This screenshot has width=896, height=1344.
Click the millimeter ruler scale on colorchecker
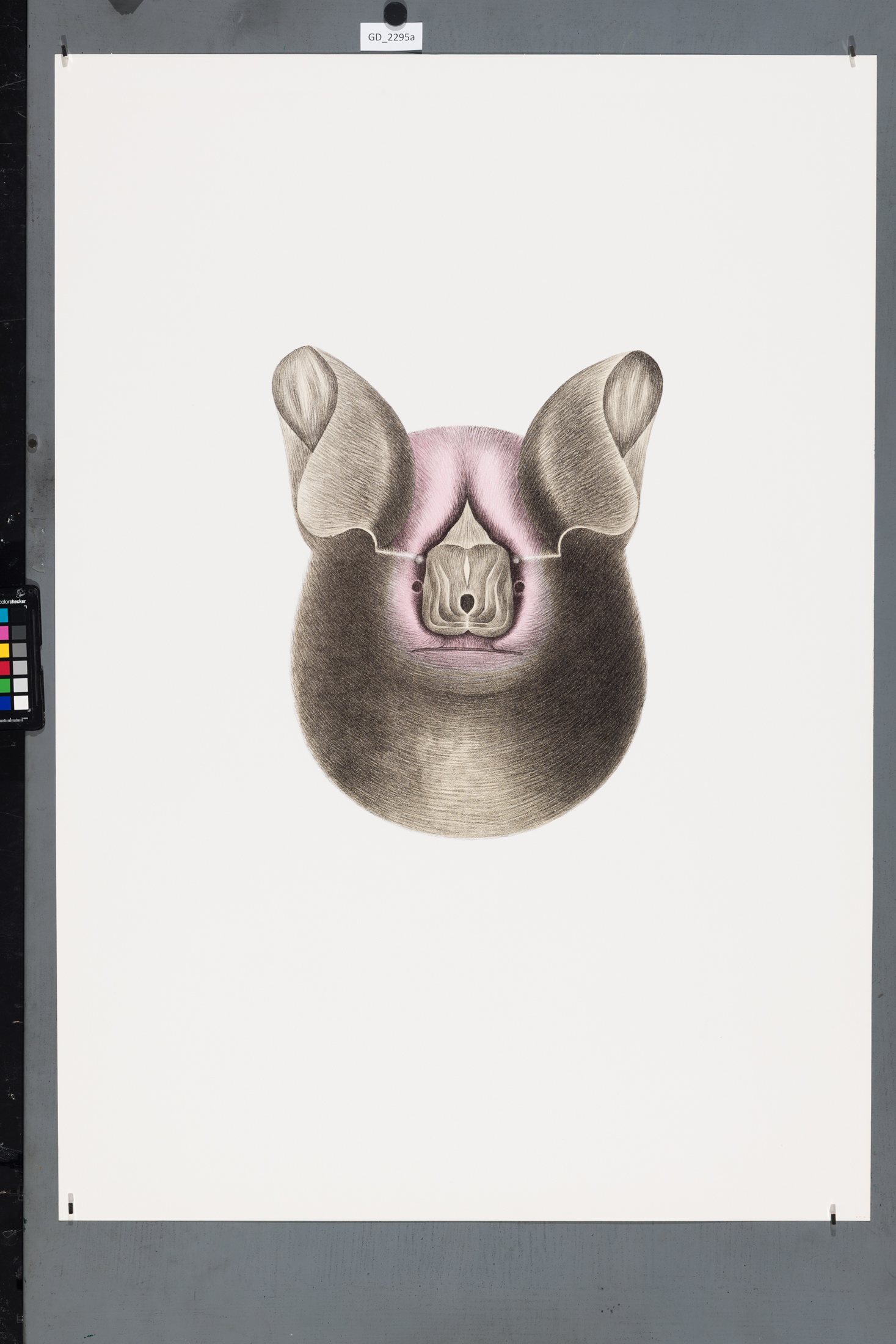pyautogui.click(x=12, y=720)
